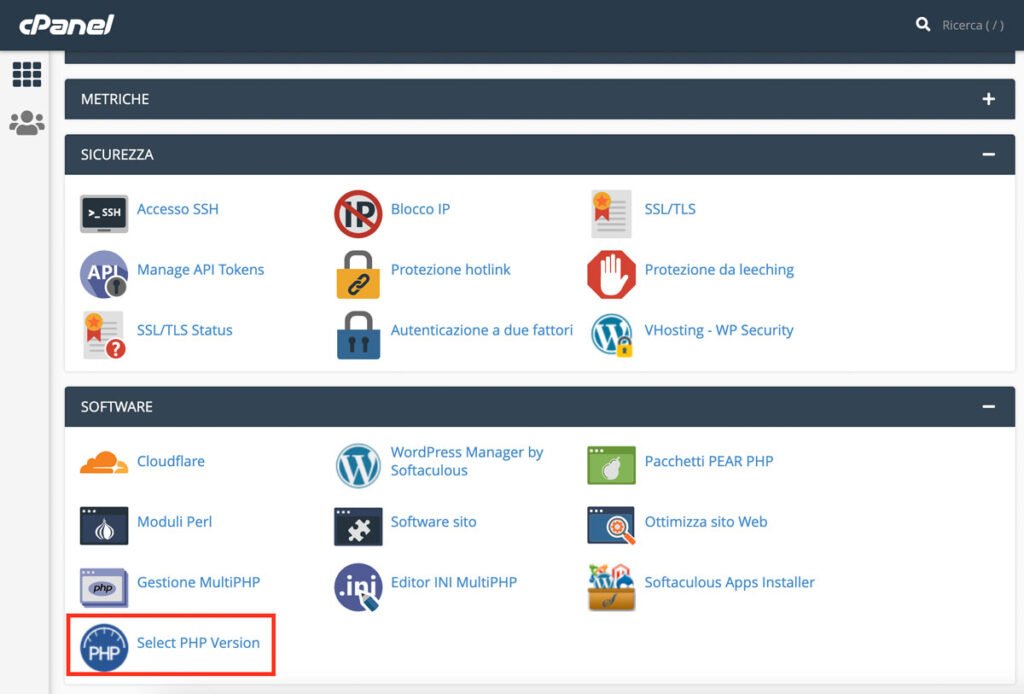This screenshot has width=1024, height=694.
Task: Click the cPanel logo
Action: tap(67, 25)
